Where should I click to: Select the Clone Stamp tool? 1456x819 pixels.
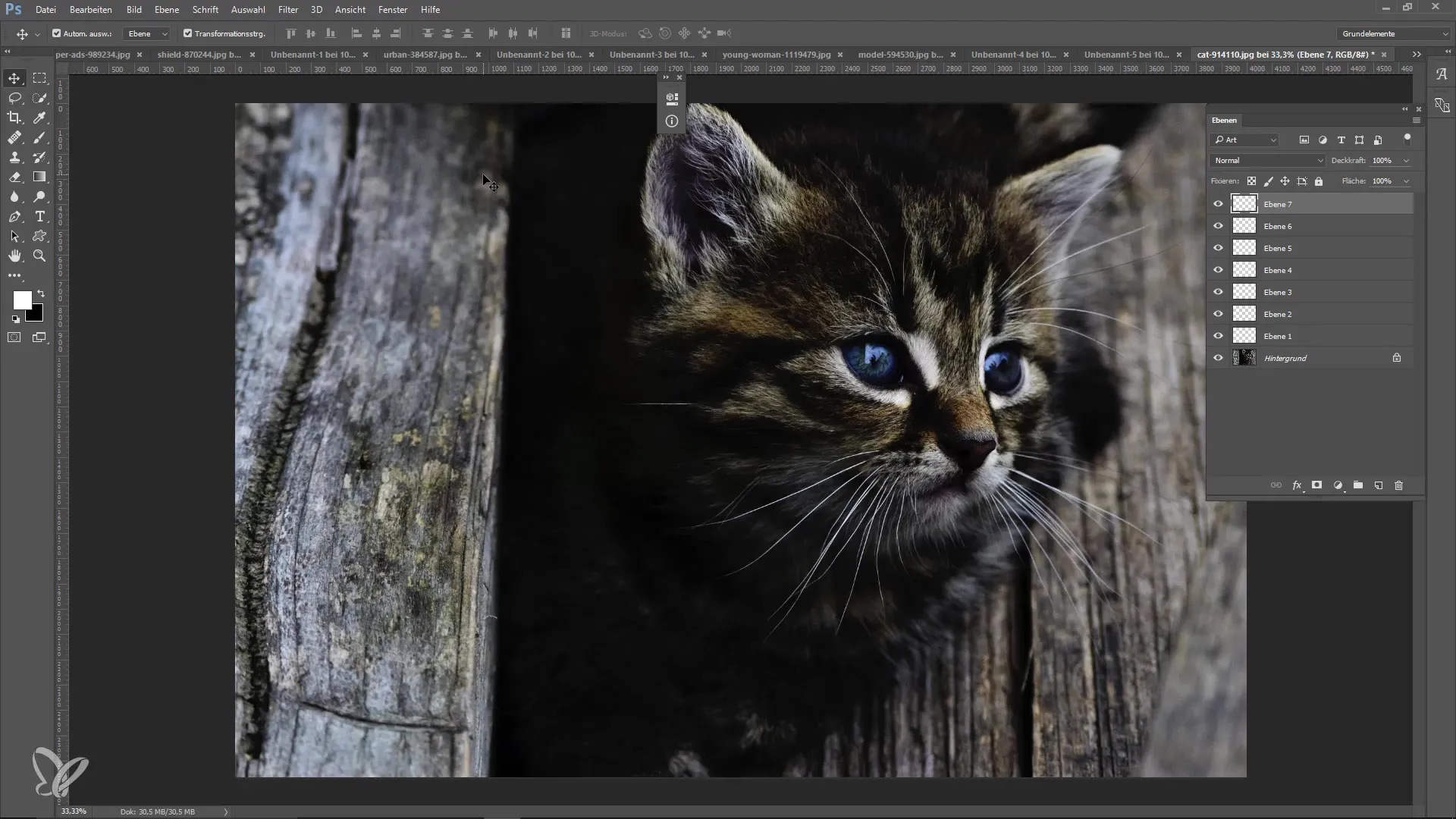click(14, 157)
